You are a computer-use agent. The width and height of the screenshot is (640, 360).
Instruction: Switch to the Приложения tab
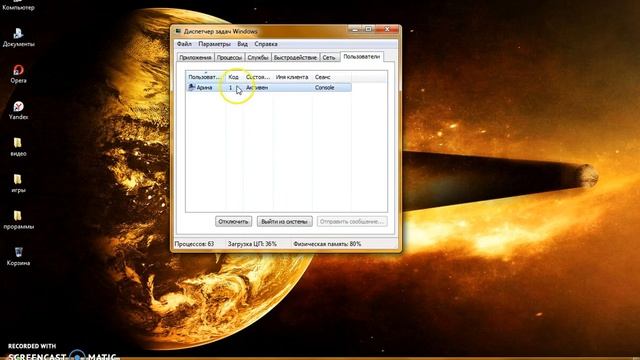tap(195, 58)
